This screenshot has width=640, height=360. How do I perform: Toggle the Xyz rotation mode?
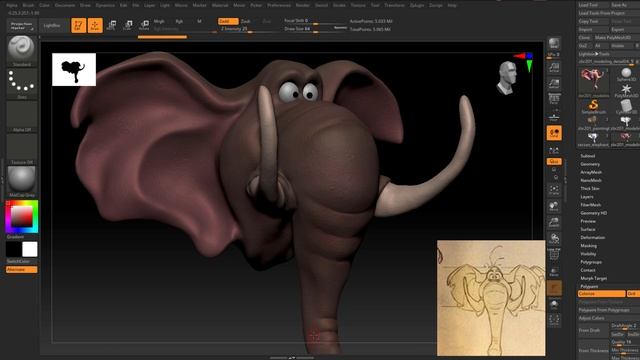(x=554, y=162)
